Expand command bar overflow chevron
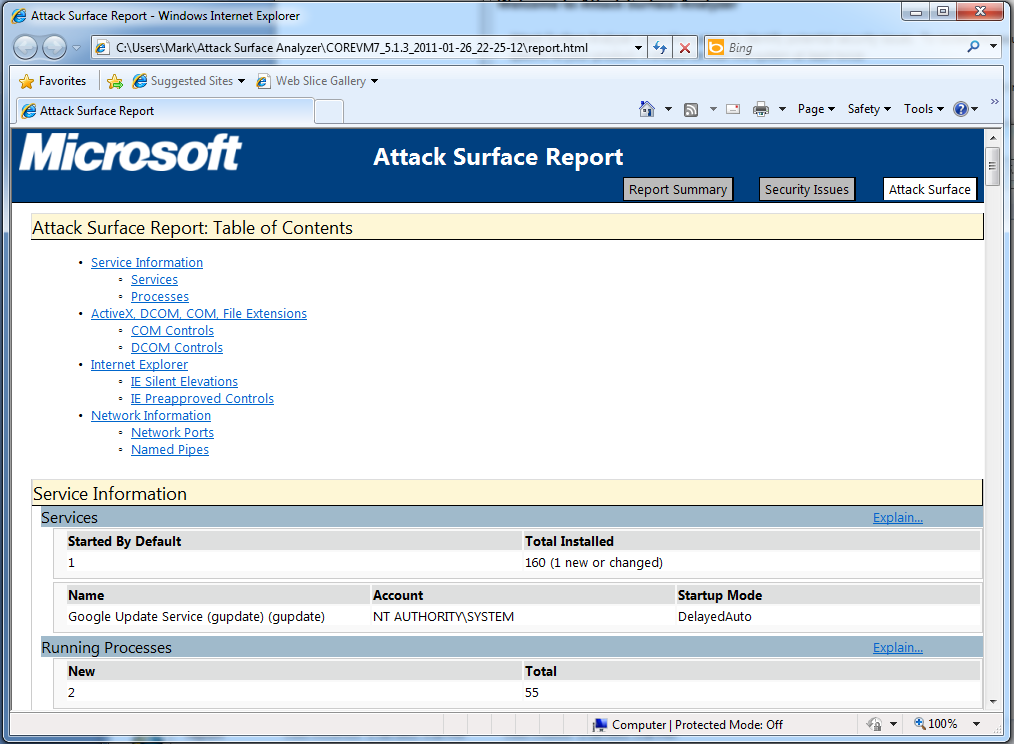The width and height of the screenshot is (1014, 744). point(995,102)
